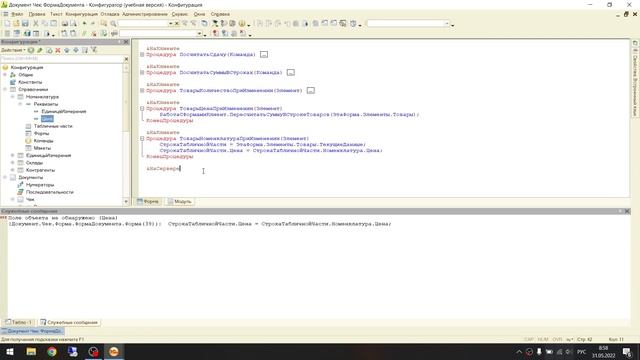Open the Сервис menu
640x360 pixels.
click(x=180, y=14)
